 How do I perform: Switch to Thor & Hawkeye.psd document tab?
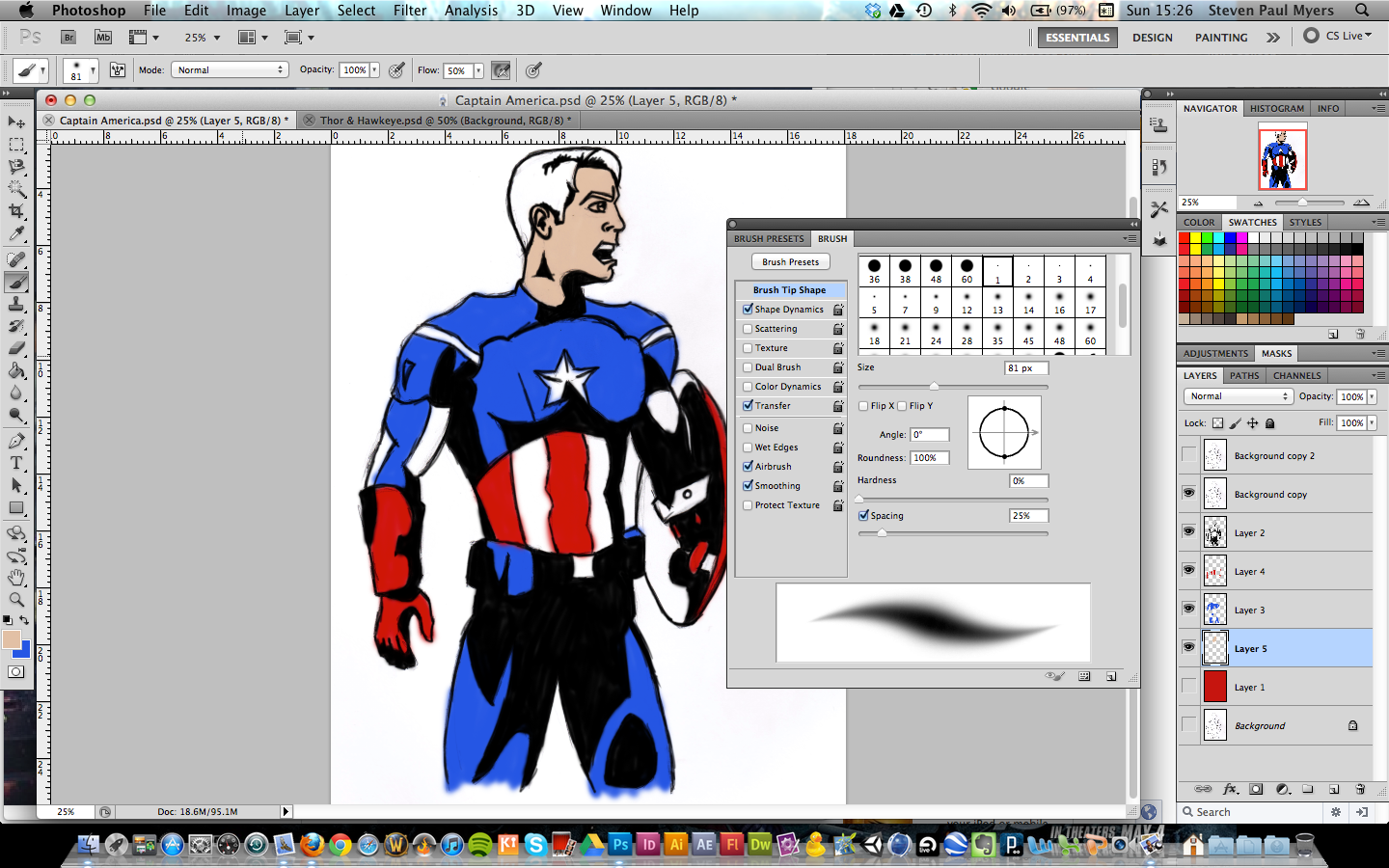445,121
